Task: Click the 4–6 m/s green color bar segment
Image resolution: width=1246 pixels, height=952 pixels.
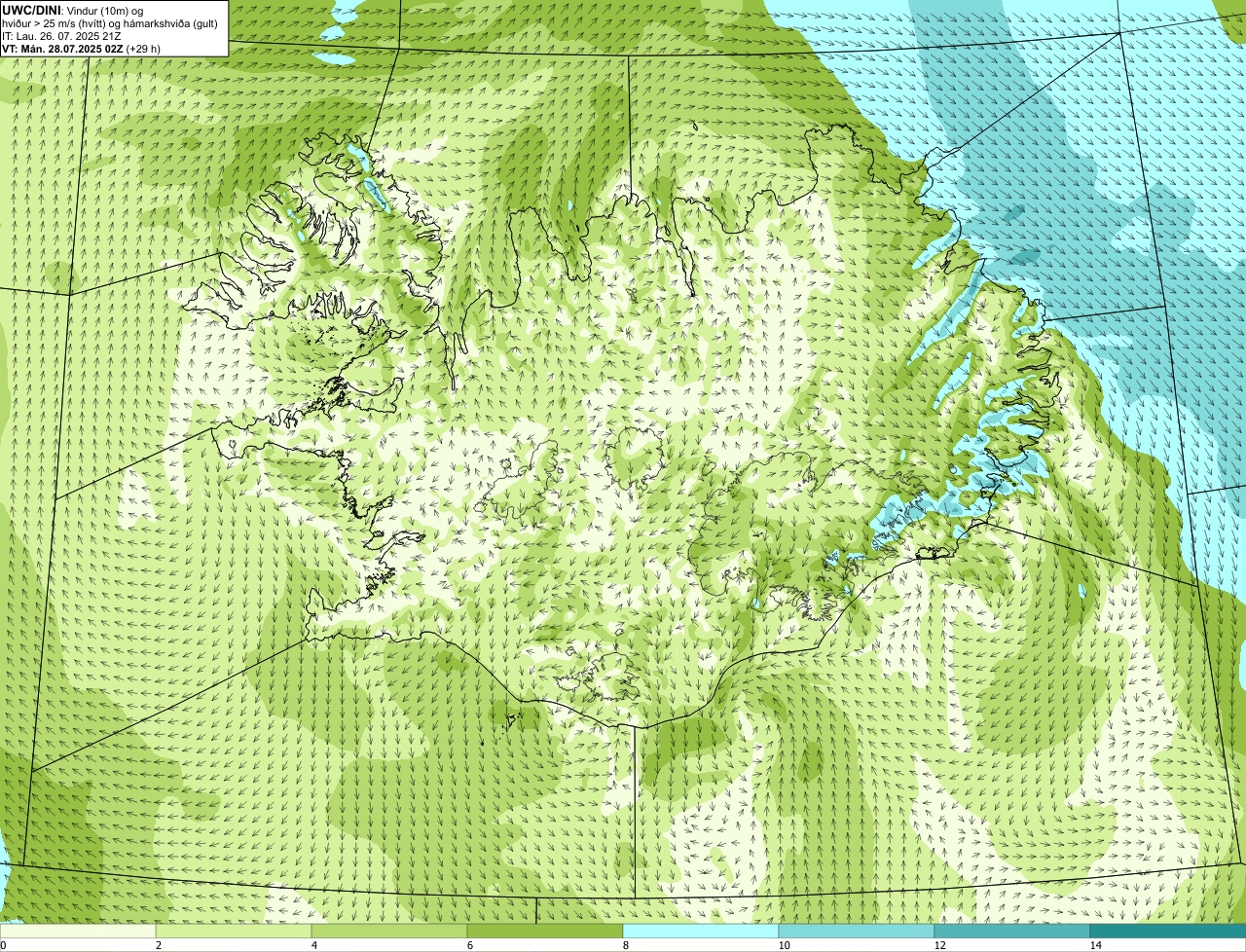Action: pyautogui.click(x=389, y=931)
